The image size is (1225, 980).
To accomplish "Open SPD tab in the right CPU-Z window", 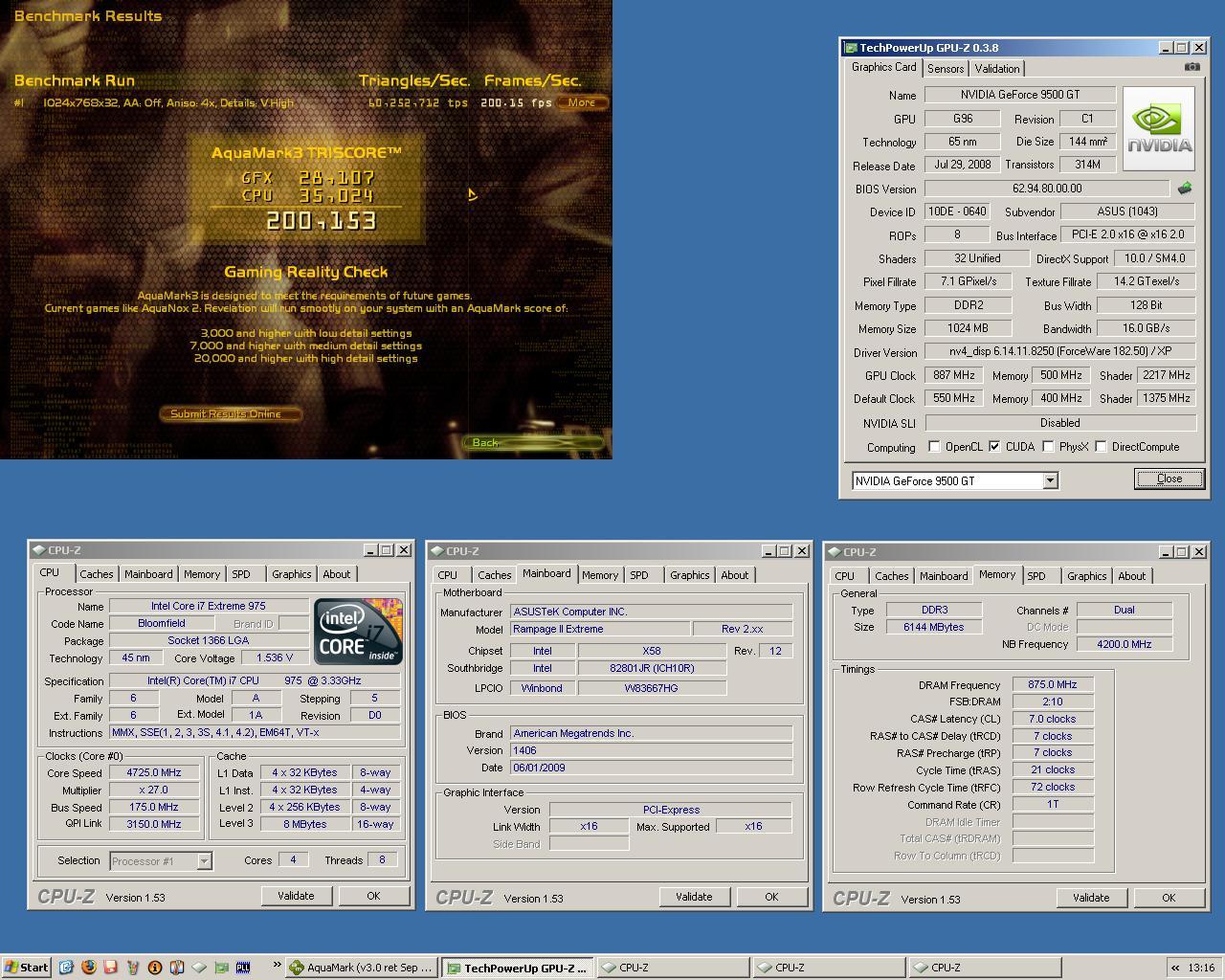I will [x=1036, y=576].
